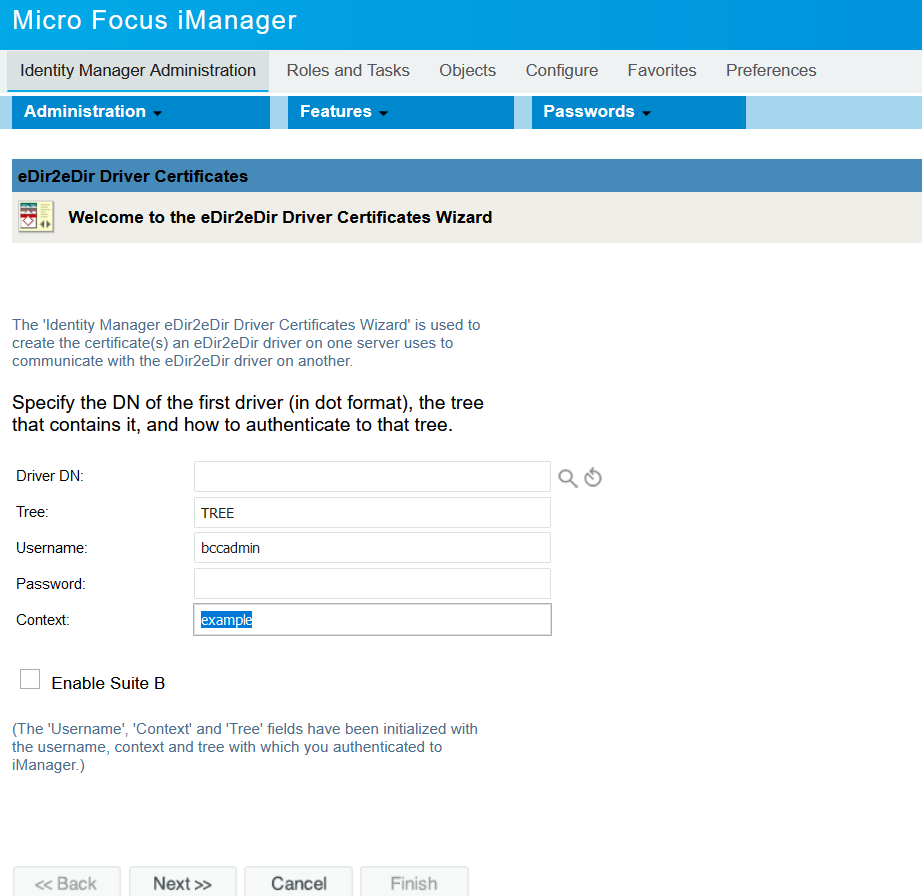Select the Identity Manager Administration tab
The height and width of the screenshot is (896, 922).
coord(138,71)
